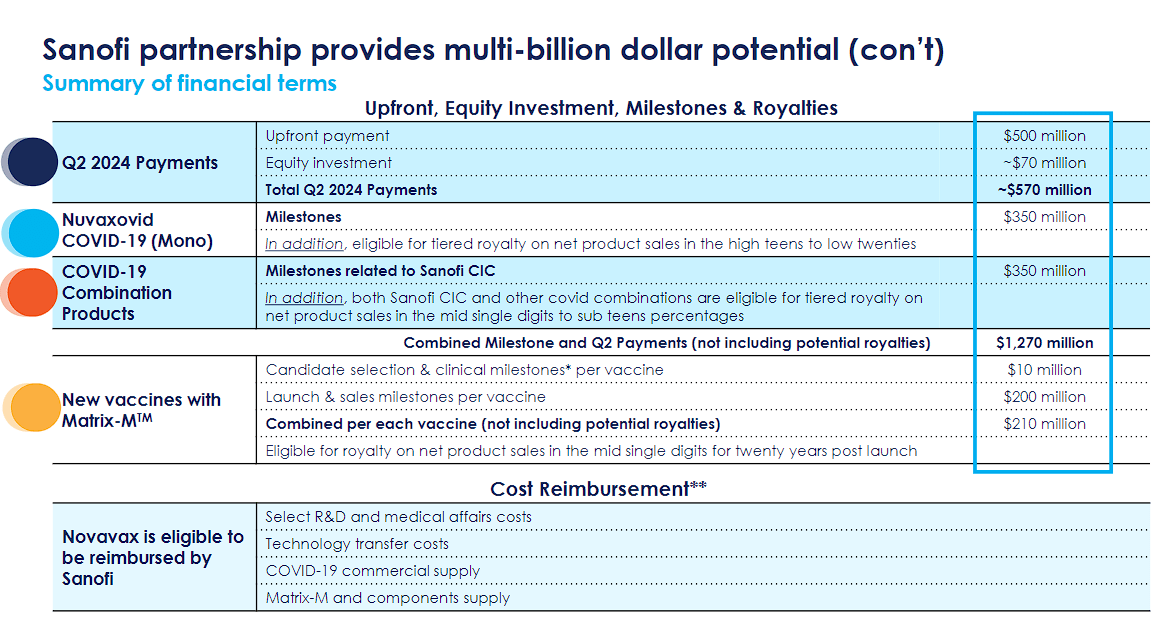1175x619 pixels.
Task: Click the dark navy circle beside Q2 2024 Payments
Action: [x=34, y=162]
